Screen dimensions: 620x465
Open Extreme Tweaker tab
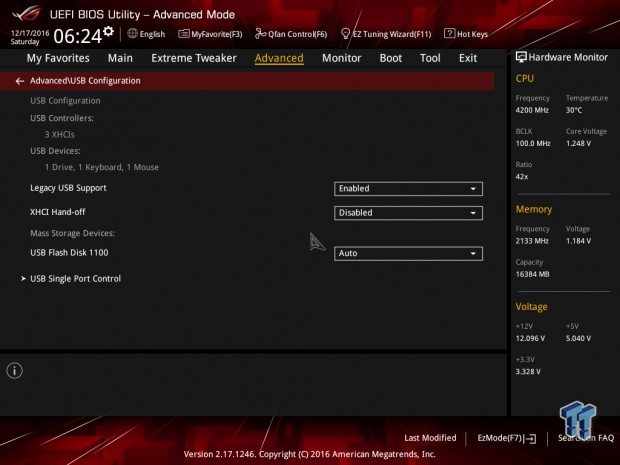tap(194, 58)
